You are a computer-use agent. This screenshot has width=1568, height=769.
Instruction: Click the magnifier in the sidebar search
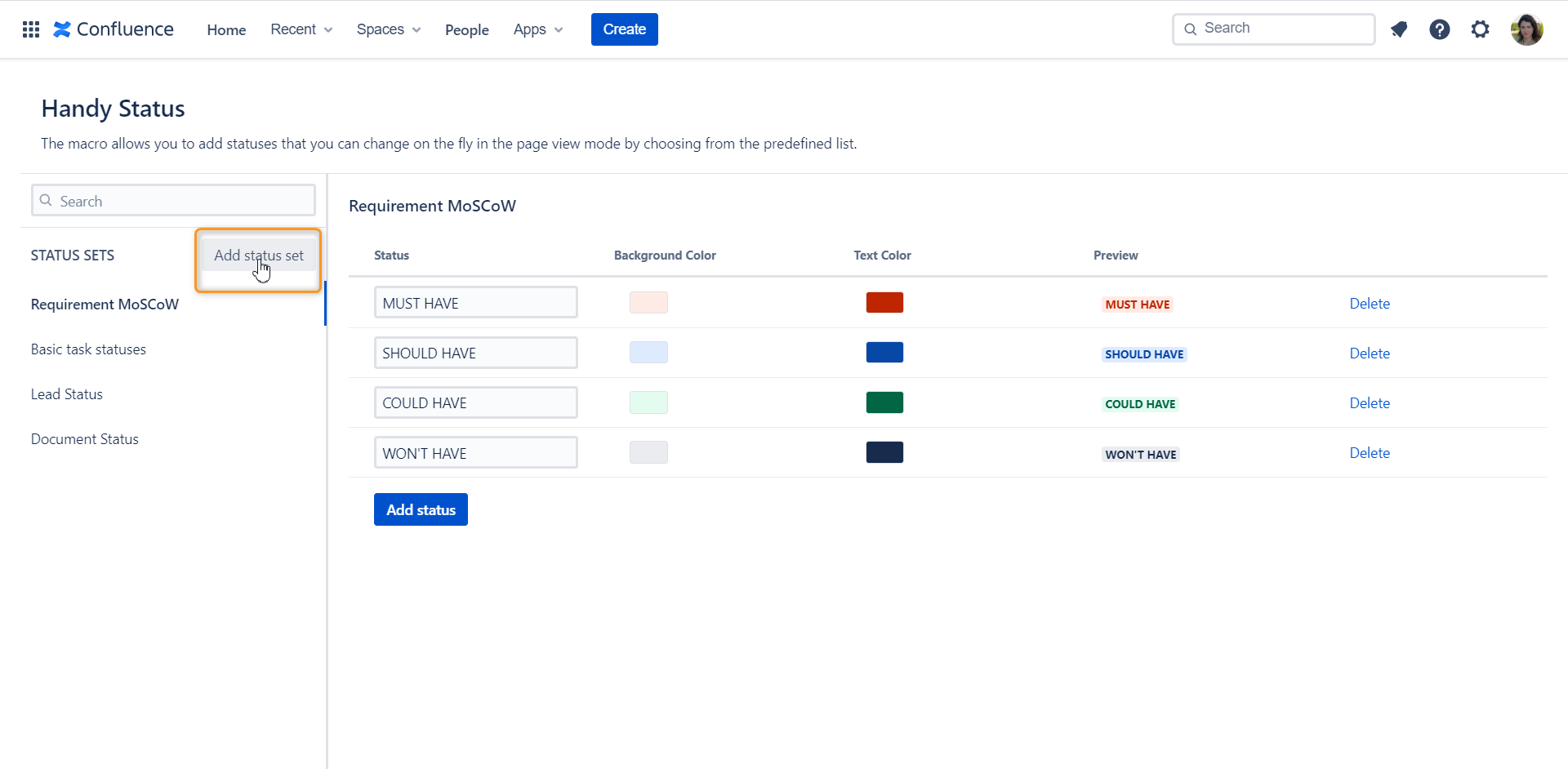[x=47, y=200]
